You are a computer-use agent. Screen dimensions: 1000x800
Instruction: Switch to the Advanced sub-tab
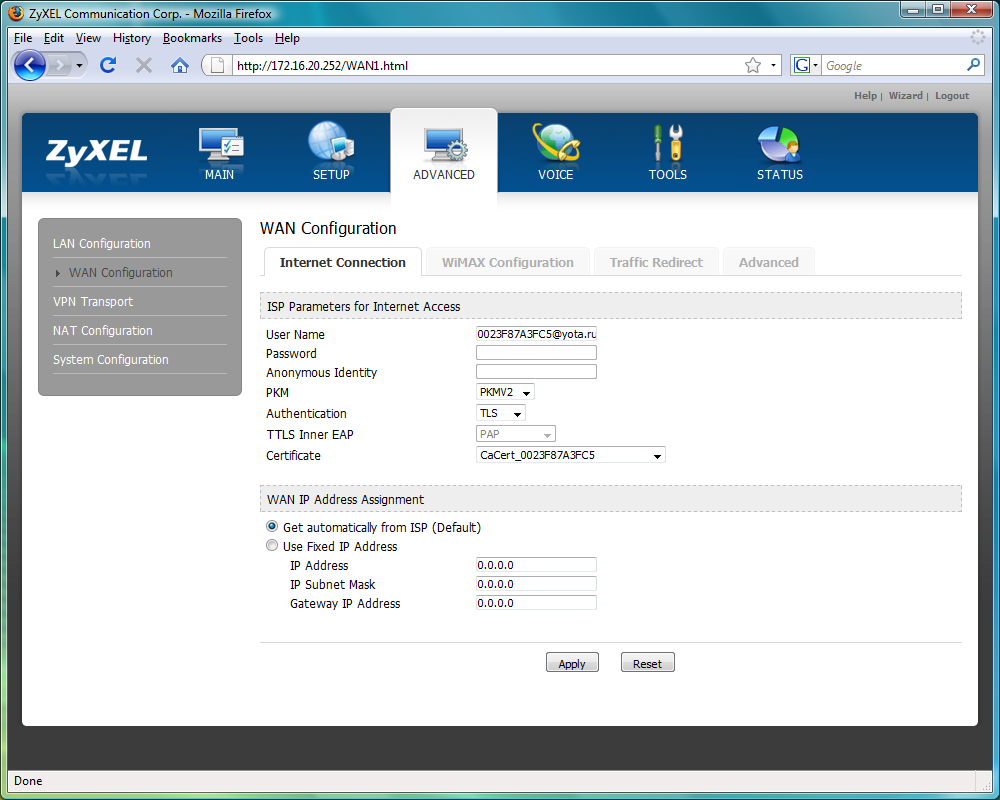(768, 262)
